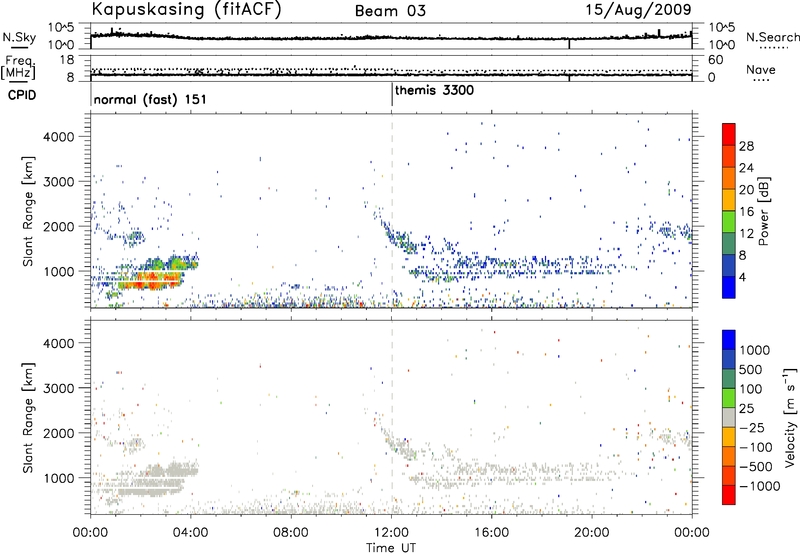
Task: Click the '08:00' time axis tick label
Action: [x=291, y=533]
